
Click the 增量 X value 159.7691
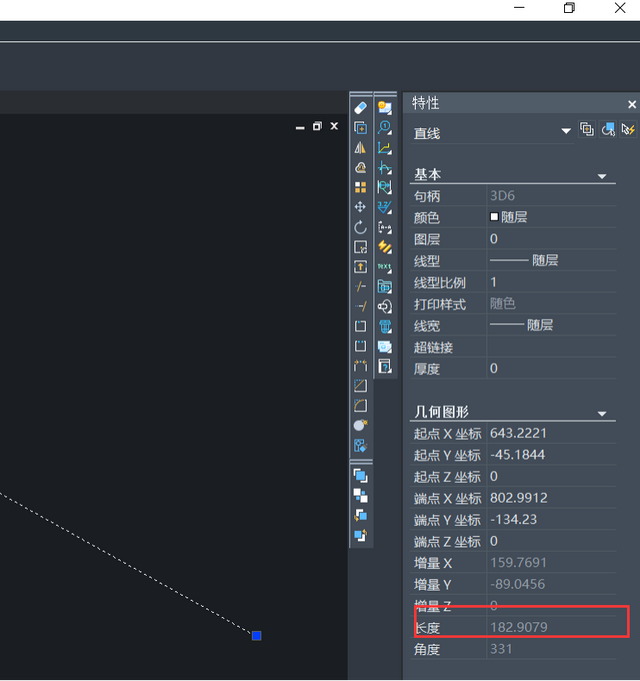(551, 563)
